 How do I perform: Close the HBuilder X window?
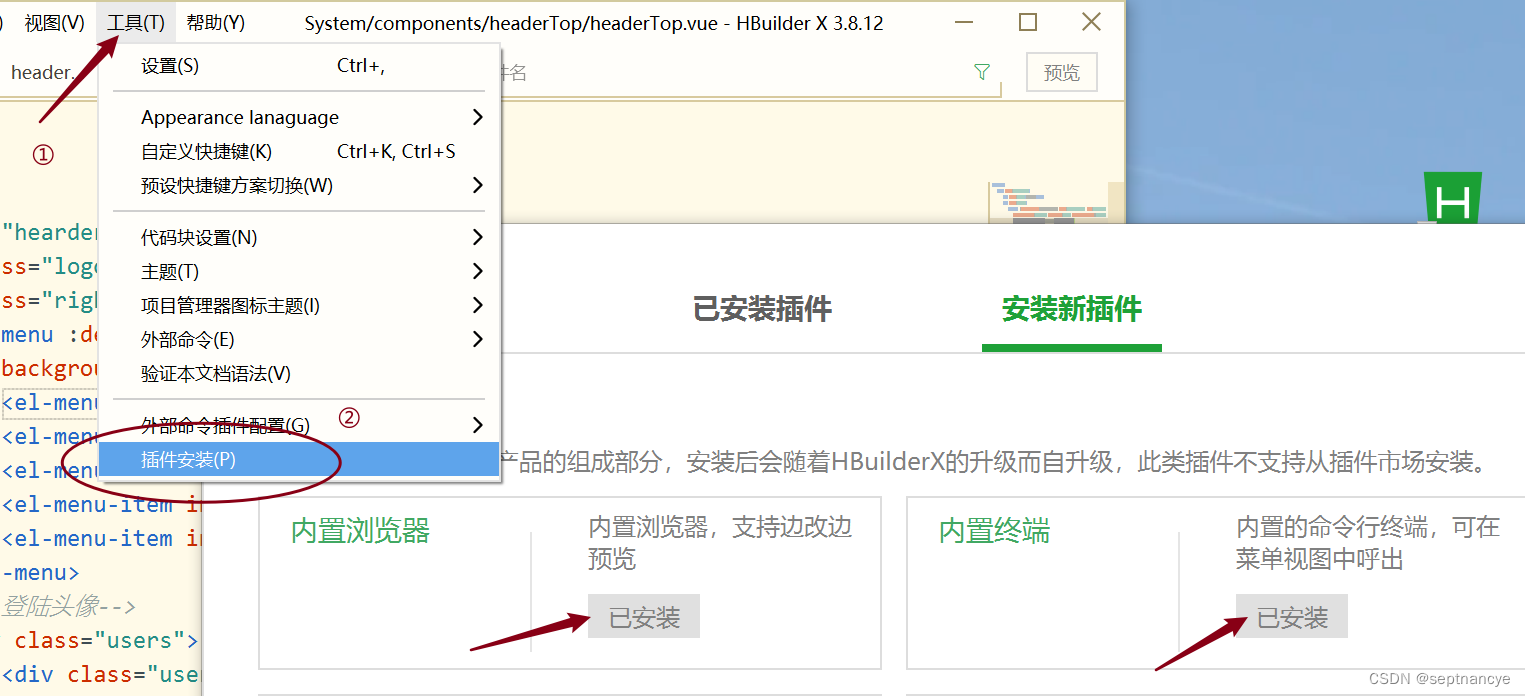(1091, 22)
